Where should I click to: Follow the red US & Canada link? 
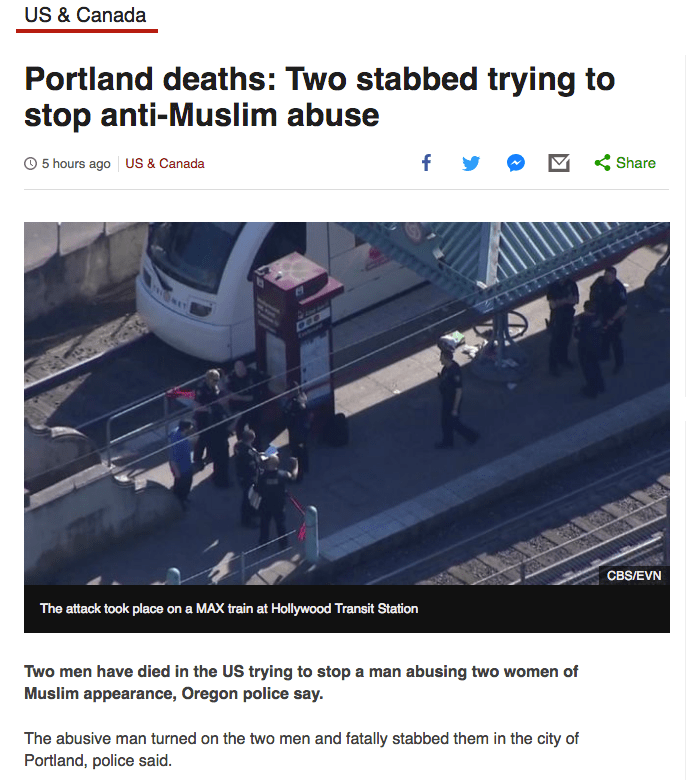pos(165,164)
